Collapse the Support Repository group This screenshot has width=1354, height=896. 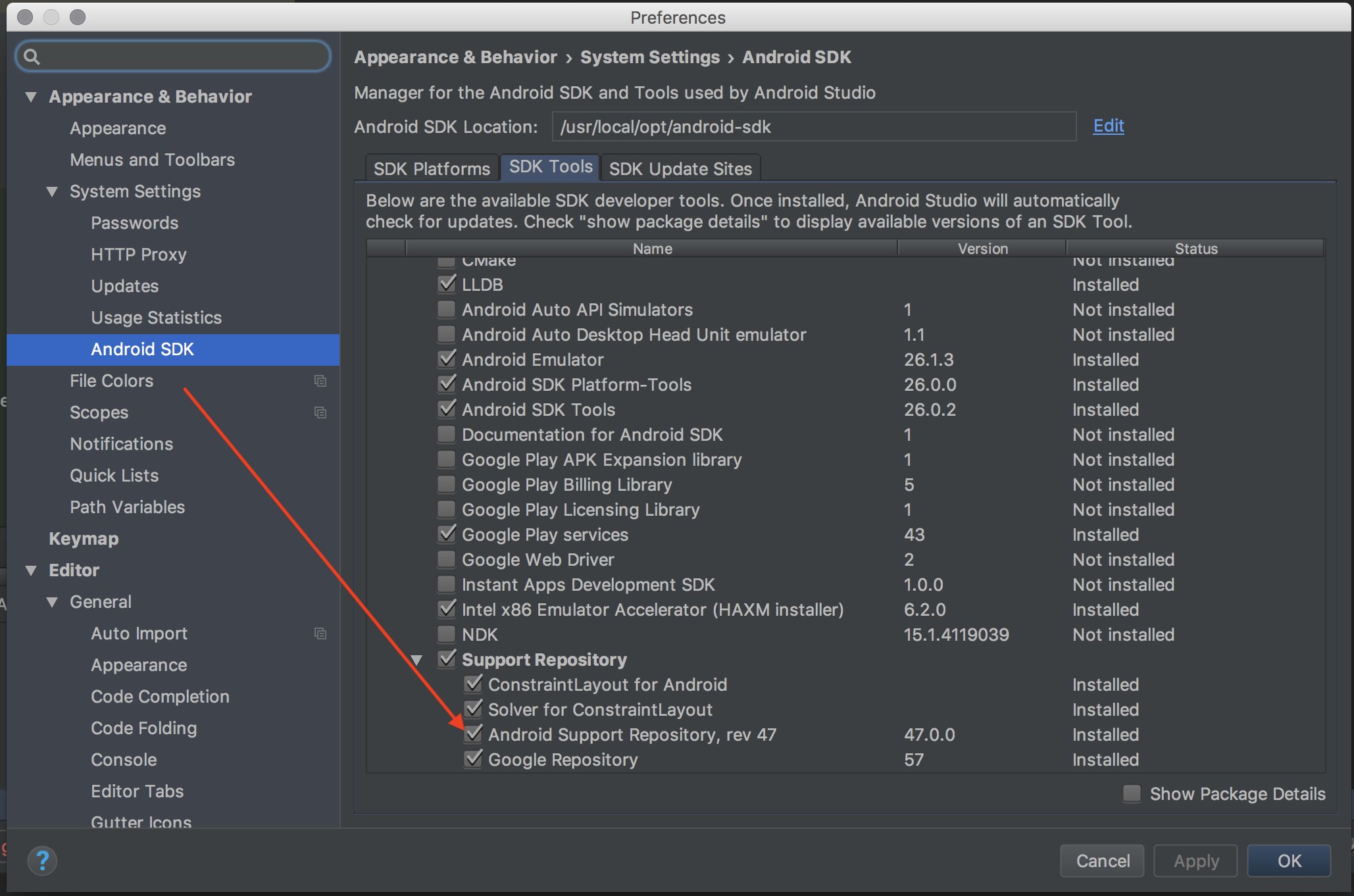click(x=416, y=660)
